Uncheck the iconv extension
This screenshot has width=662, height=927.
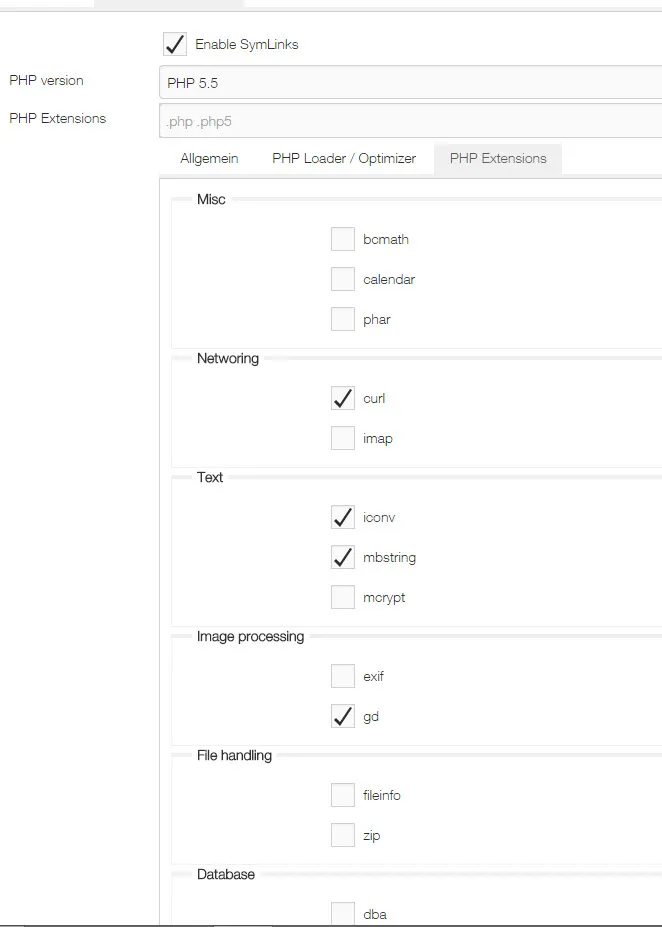343,517
